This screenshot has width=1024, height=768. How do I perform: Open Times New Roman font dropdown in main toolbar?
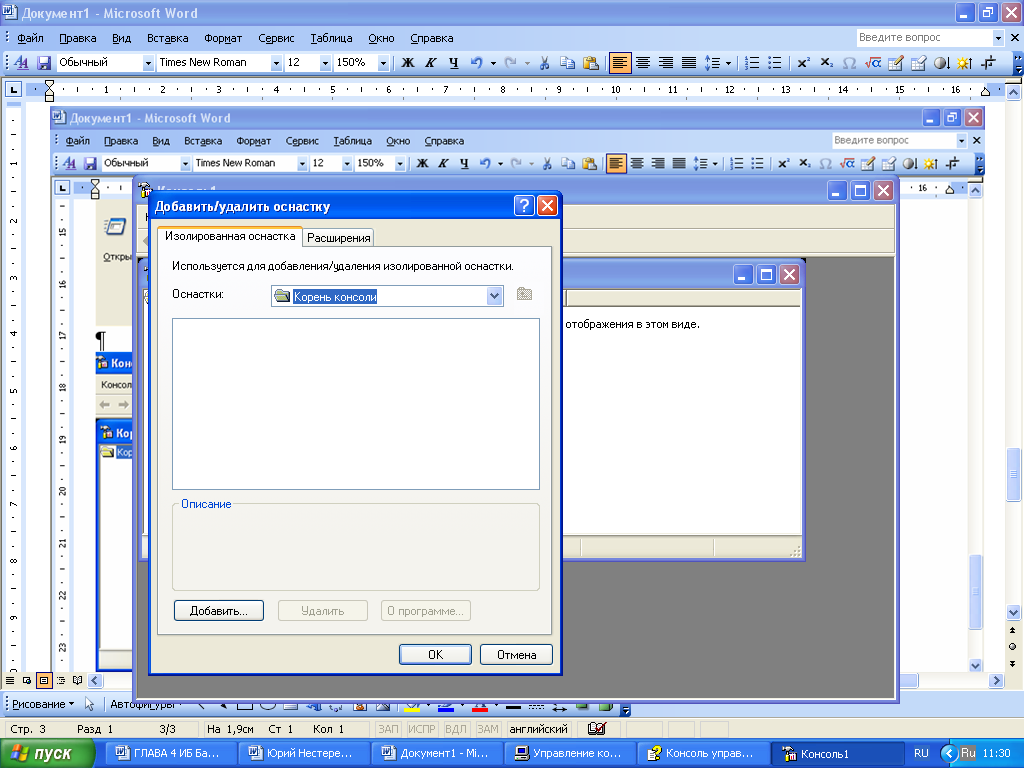click(276, 63)
